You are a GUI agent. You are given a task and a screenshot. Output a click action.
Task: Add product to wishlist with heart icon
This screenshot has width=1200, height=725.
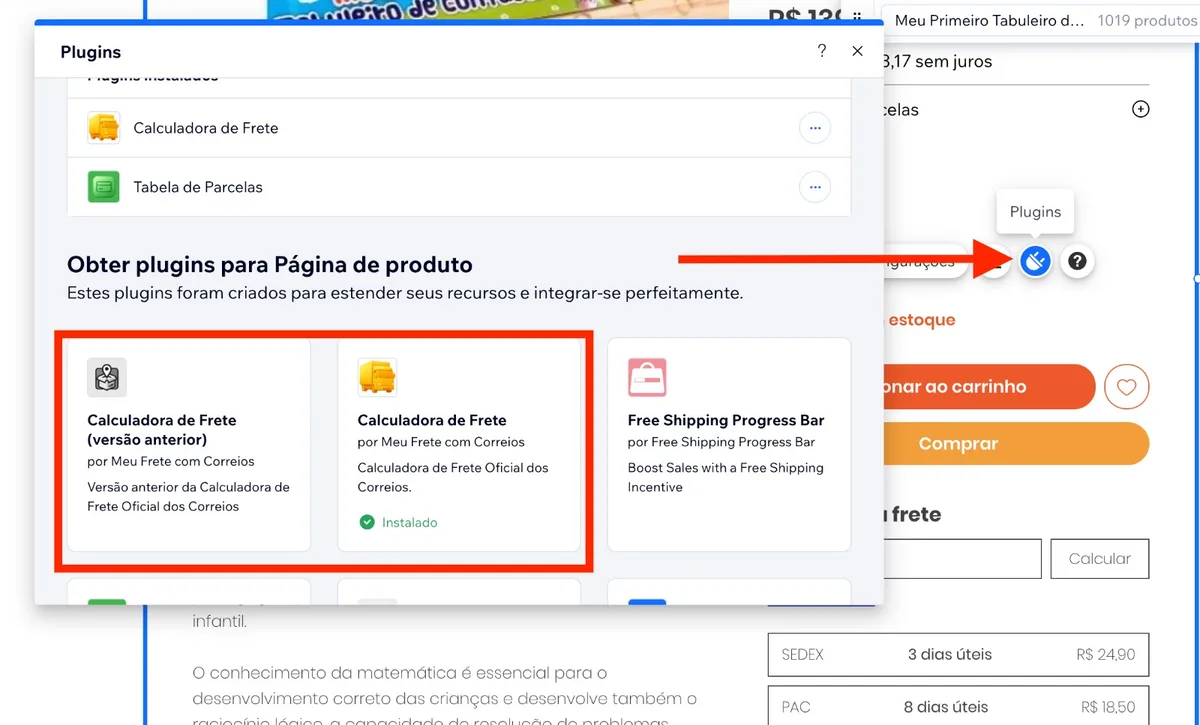click(1127, 387)
